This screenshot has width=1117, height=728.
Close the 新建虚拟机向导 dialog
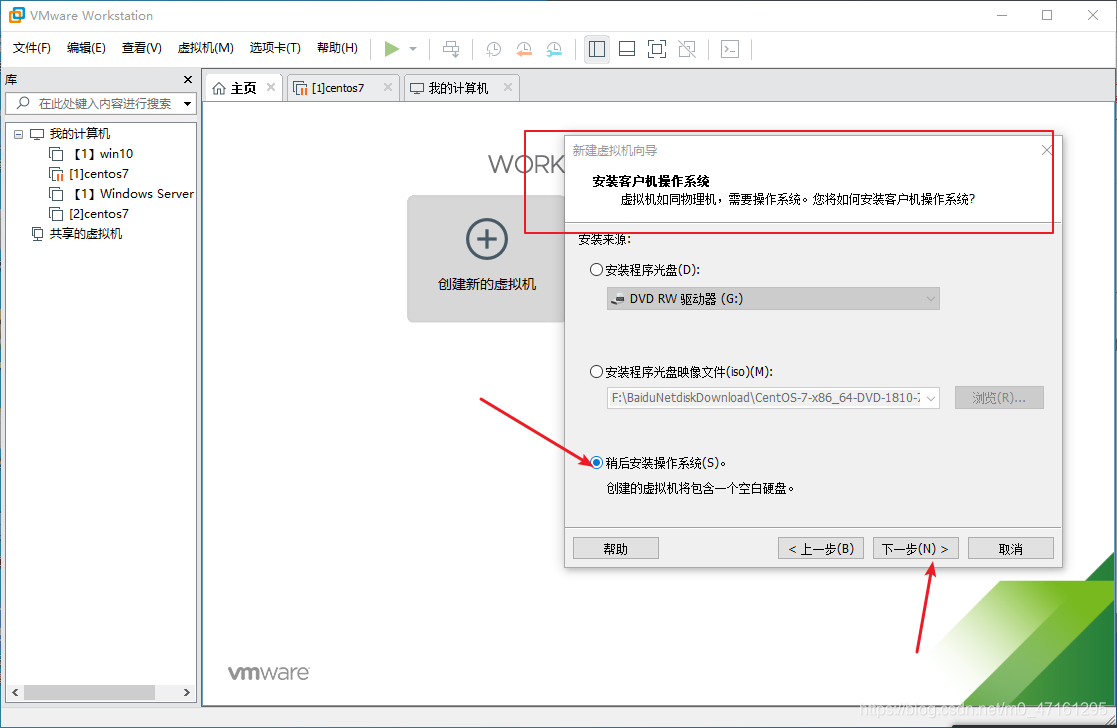[x=1046, y=150]
